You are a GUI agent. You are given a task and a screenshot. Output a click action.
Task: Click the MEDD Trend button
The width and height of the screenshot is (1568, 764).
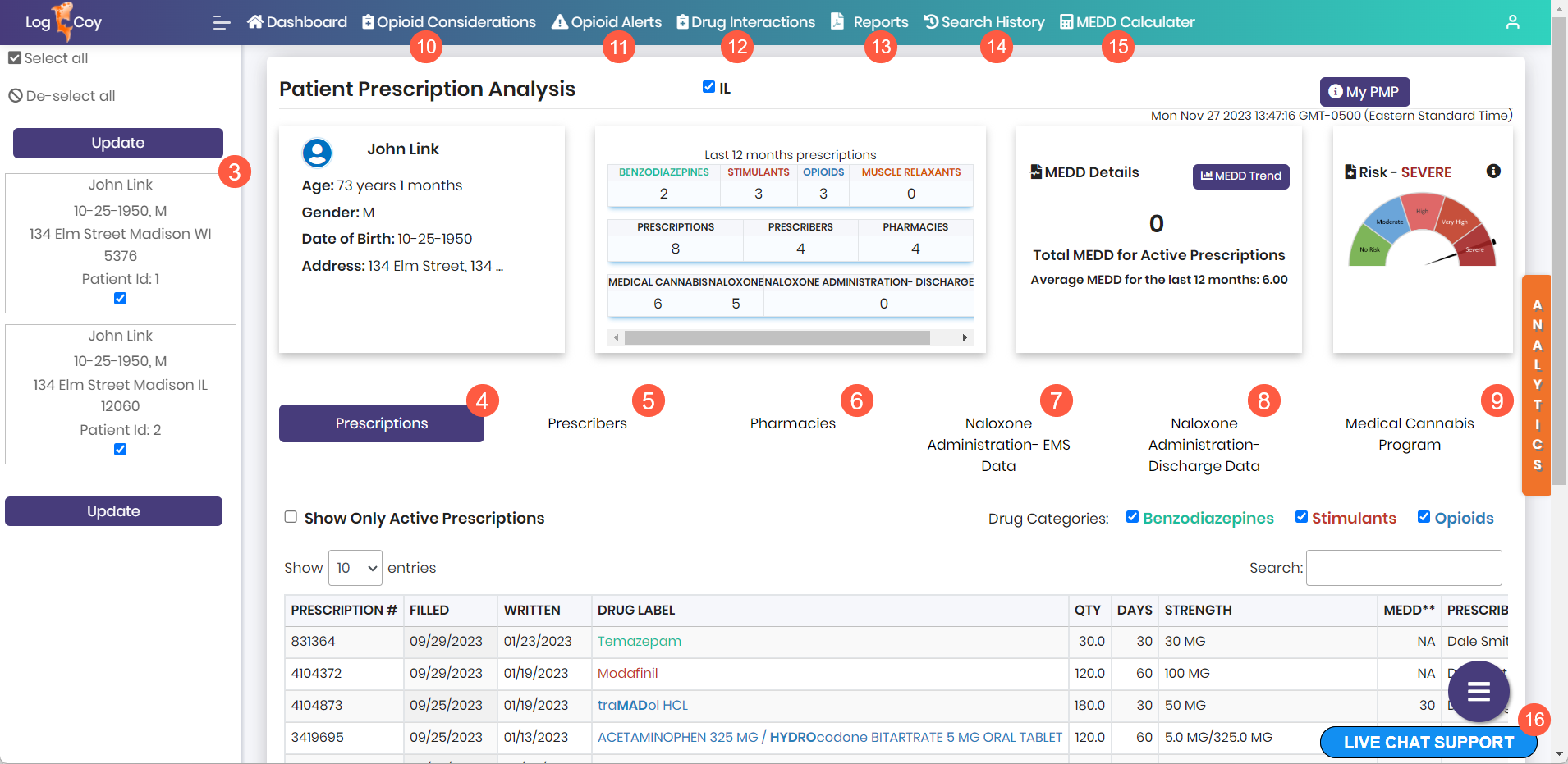(1240, 176)
